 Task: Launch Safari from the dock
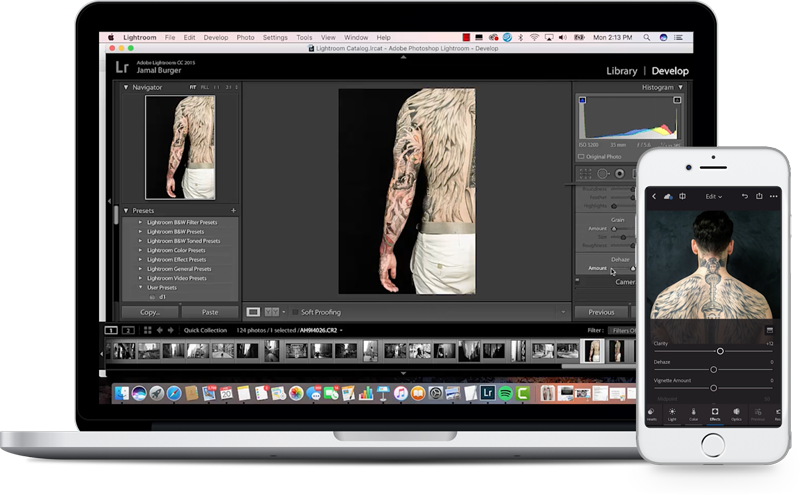click(173, 393)
